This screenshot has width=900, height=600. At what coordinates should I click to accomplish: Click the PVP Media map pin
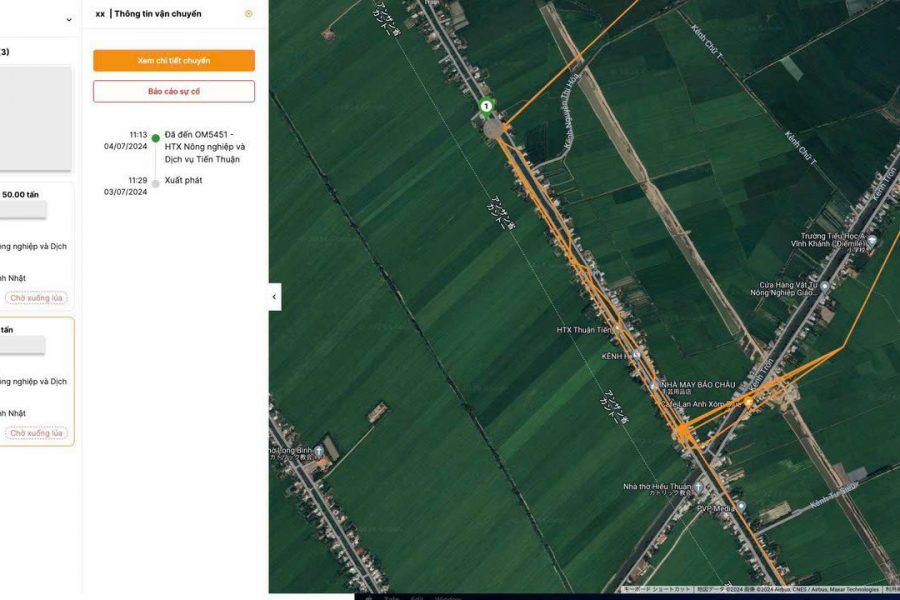740,507
